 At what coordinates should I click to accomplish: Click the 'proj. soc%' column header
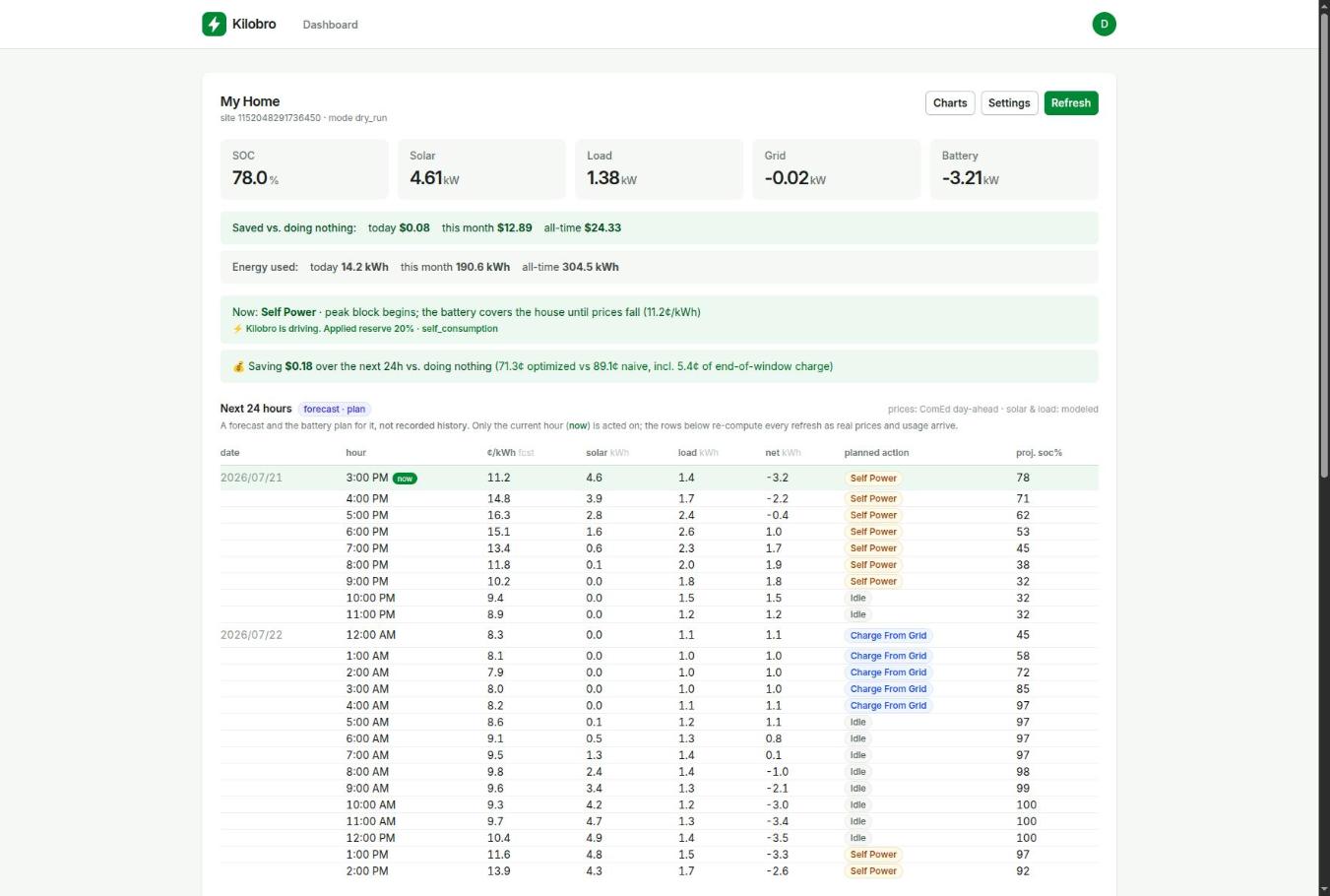coord(1039,453)
